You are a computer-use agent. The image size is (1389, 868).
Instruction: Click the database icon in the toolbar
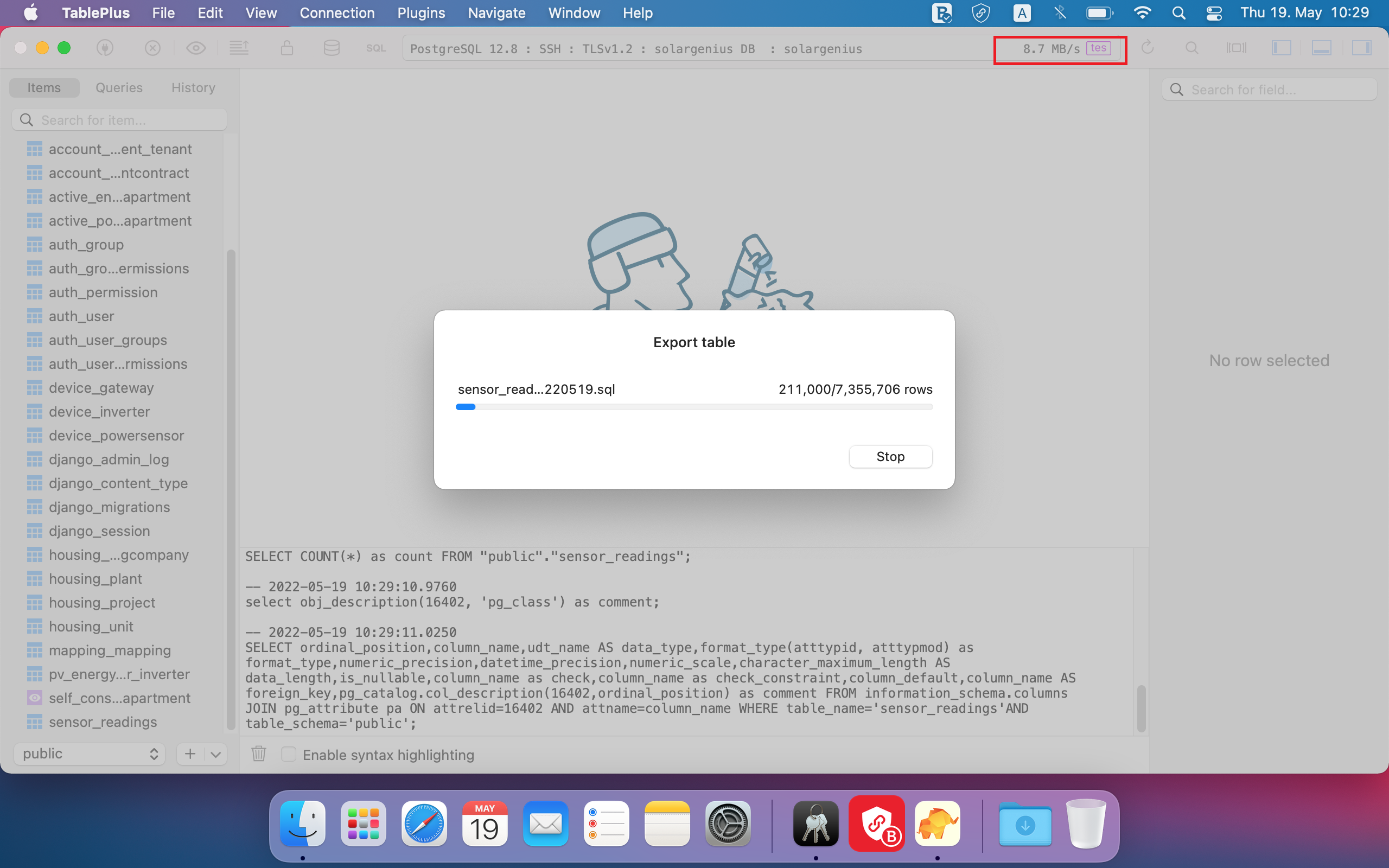(331, 48)
